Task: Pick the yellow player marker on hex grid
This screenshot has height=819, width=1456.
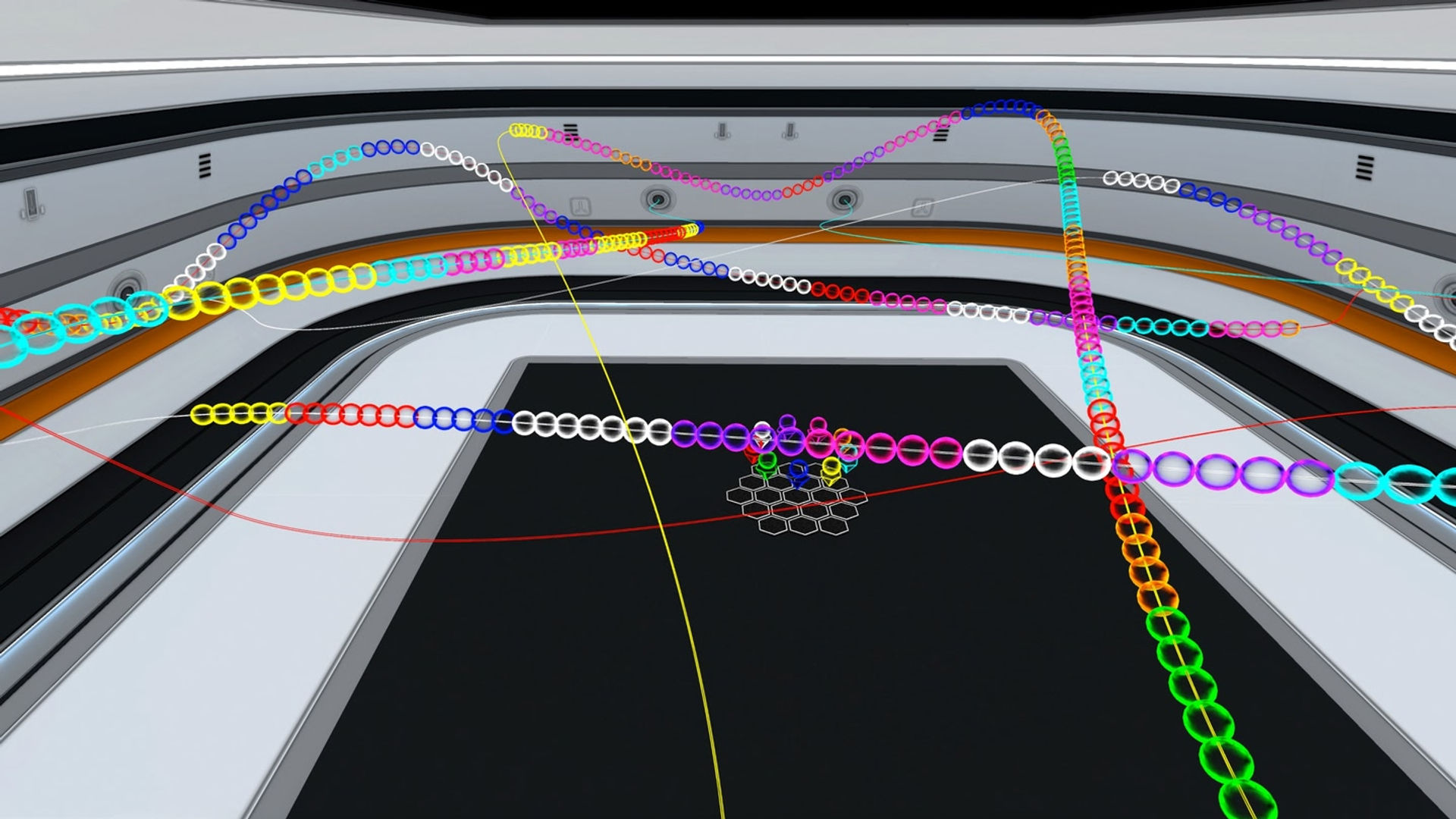Action: pos(831,471)
